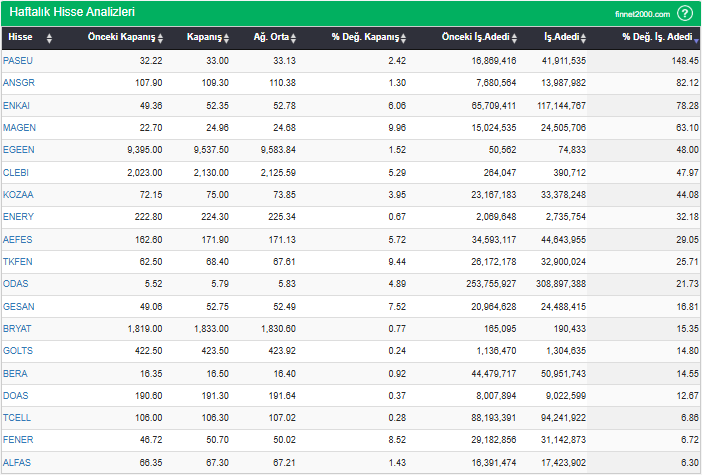Select GOLTS previous close 422.50
Image resolution: width=702 pixels, height=475 pixels.
pos(149,351)
